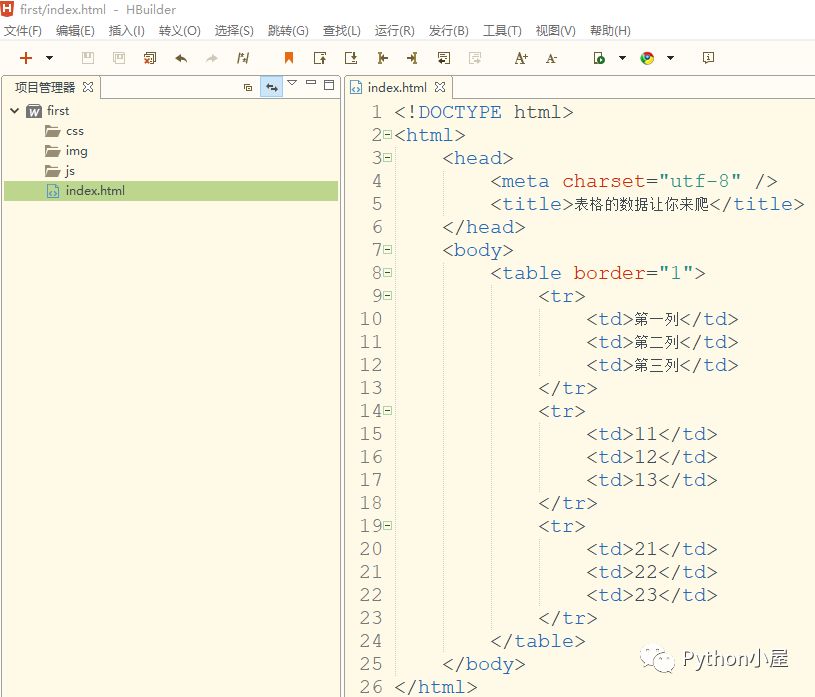Click the feedback speech-bubble toolbar icon
The height and width of the screenshot is (697, 815).
(x=708, y=58)
